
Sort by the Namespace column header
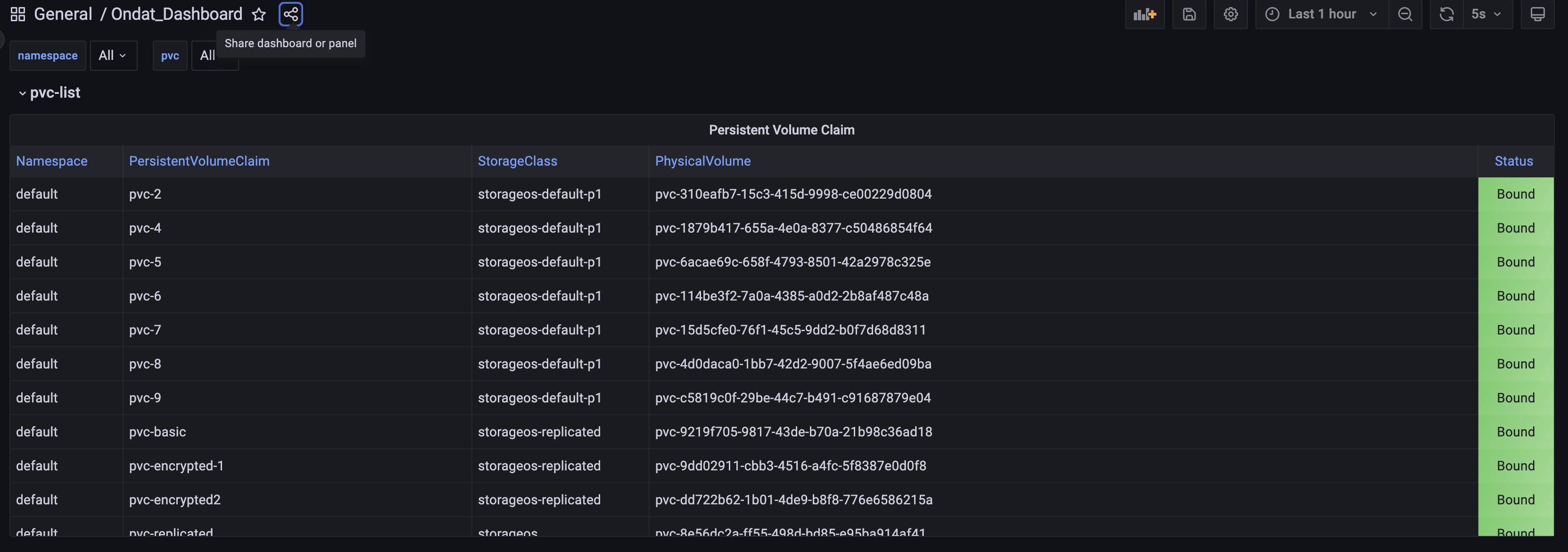pyautogui.click(x=52, y=161)
